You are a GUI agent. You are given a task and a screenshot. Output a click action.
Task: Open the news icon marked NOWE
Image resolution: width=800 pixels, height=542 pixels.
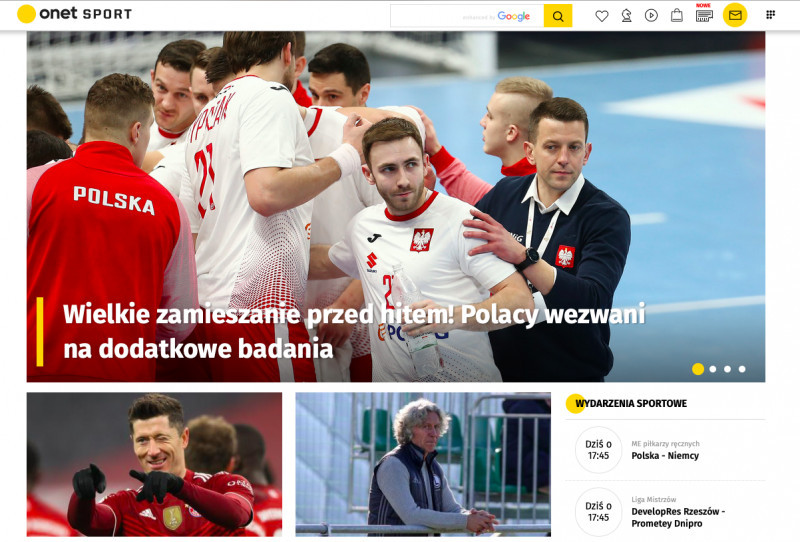(x=704, y=14)
